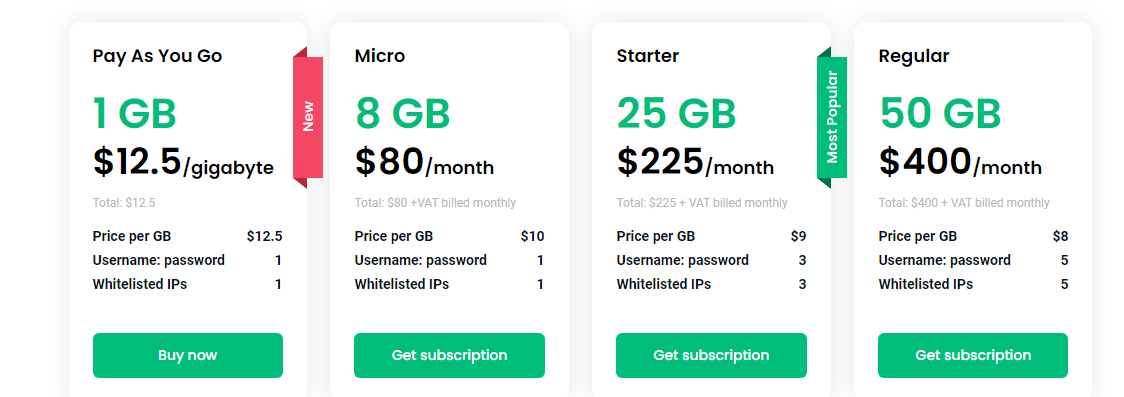Image resolution: width=1124 pixels, height=397 pixels.
Task: Select the Regular plan title
Action: coord(914,56)
